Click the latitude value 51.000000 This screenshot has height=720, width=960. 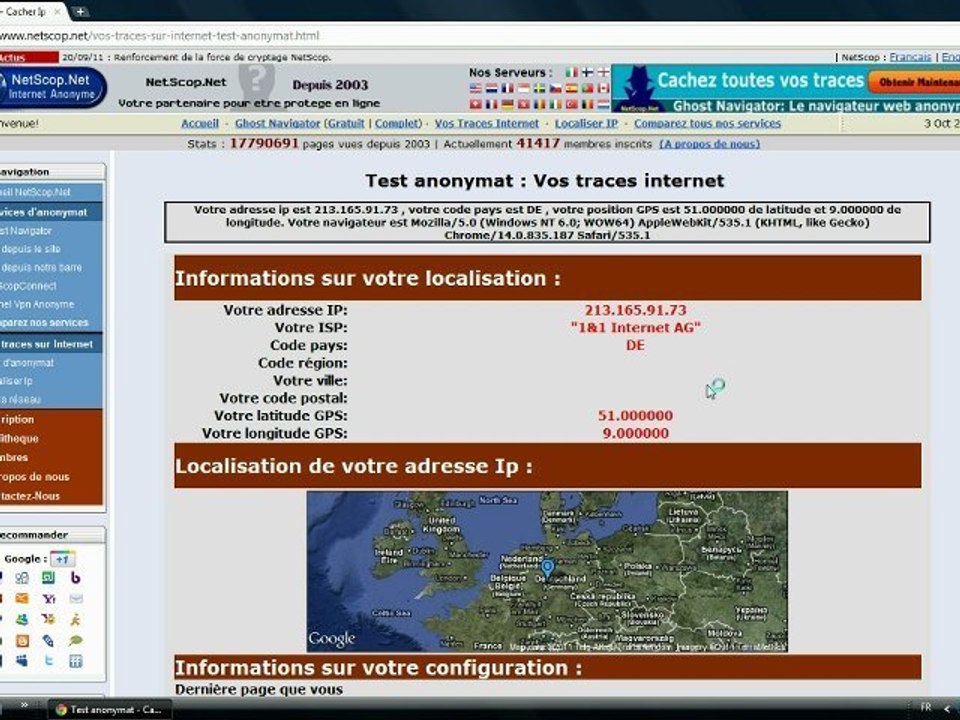pos(636,416)
